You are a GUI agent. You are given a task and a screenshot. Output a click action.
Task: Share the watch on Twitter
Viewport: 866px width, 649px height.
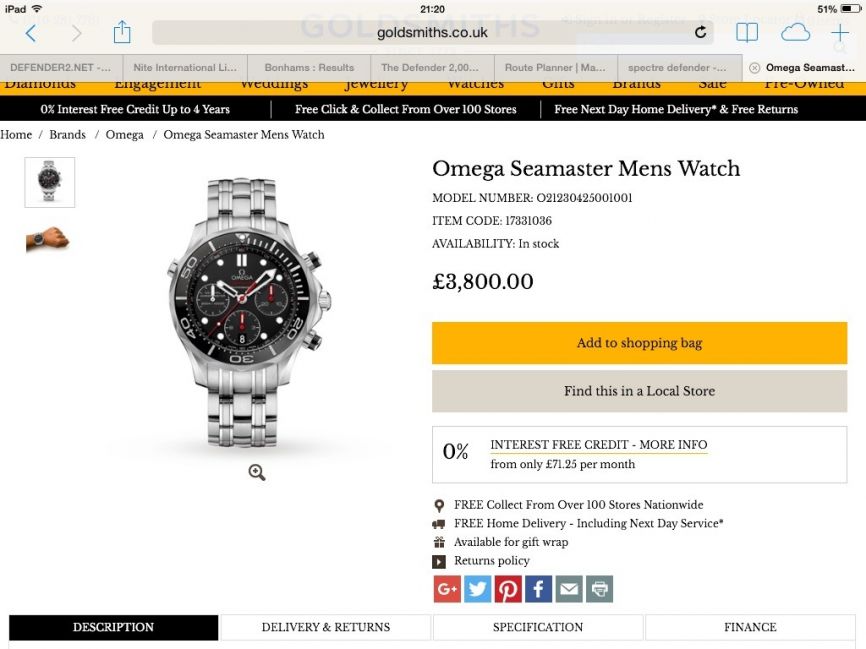(478, 589)
